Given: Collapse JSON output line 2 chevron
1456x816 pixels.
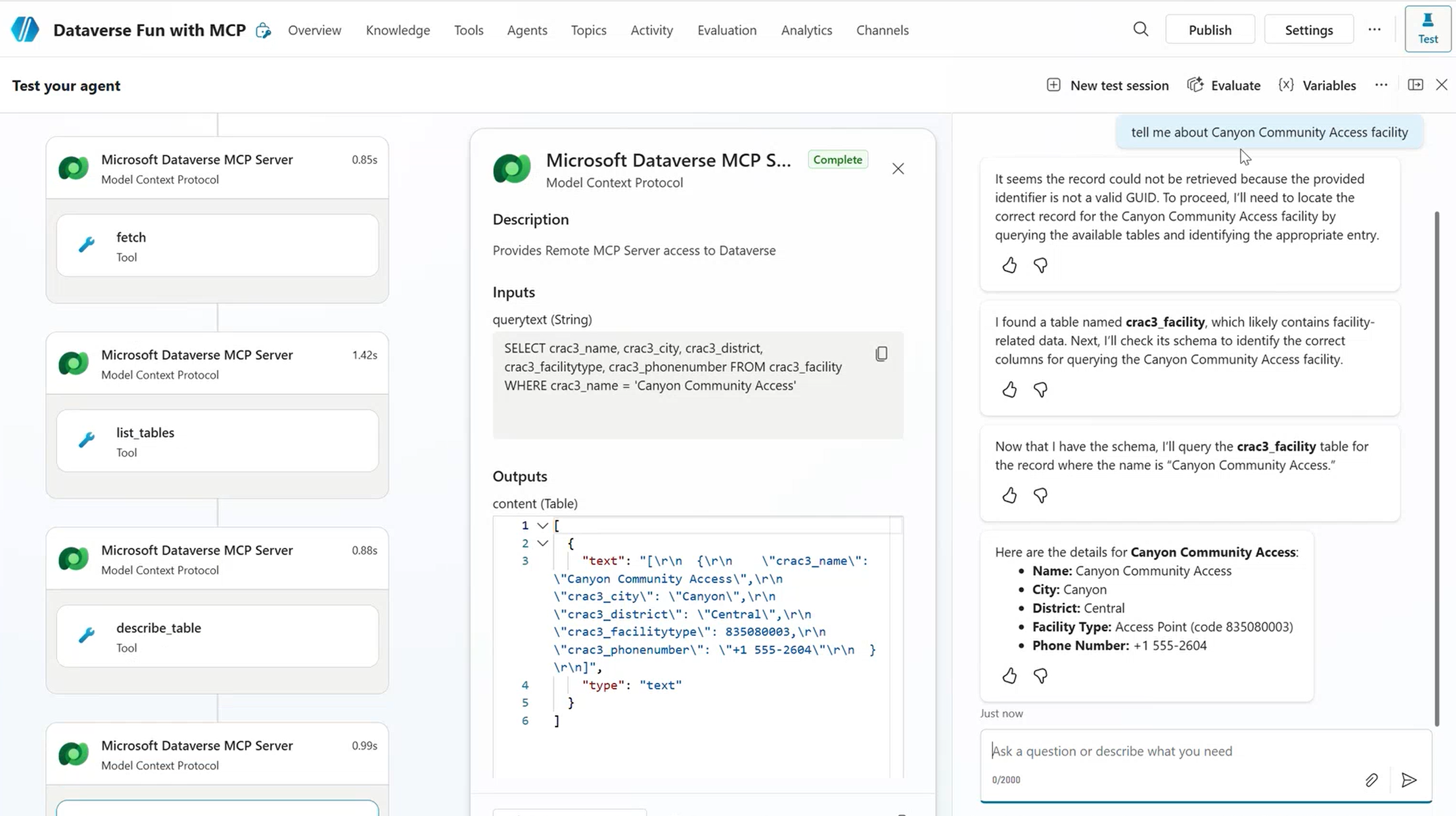Looking at the screenshot, I should [x=543, y=543].
